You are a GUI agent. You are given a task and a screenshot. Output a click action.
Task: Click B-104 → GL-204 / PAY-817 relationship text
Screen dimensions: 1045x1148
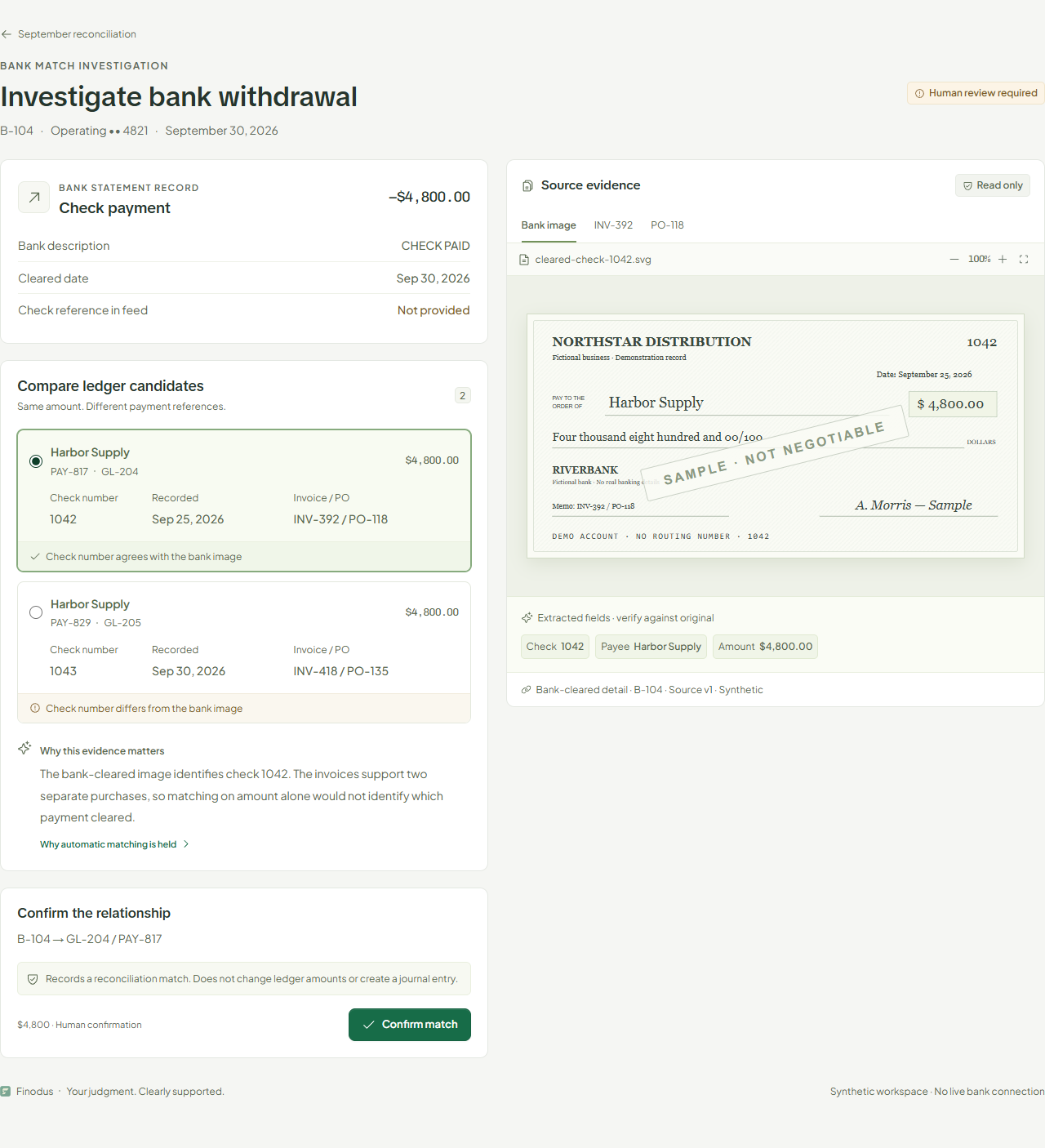coord(90,939)
